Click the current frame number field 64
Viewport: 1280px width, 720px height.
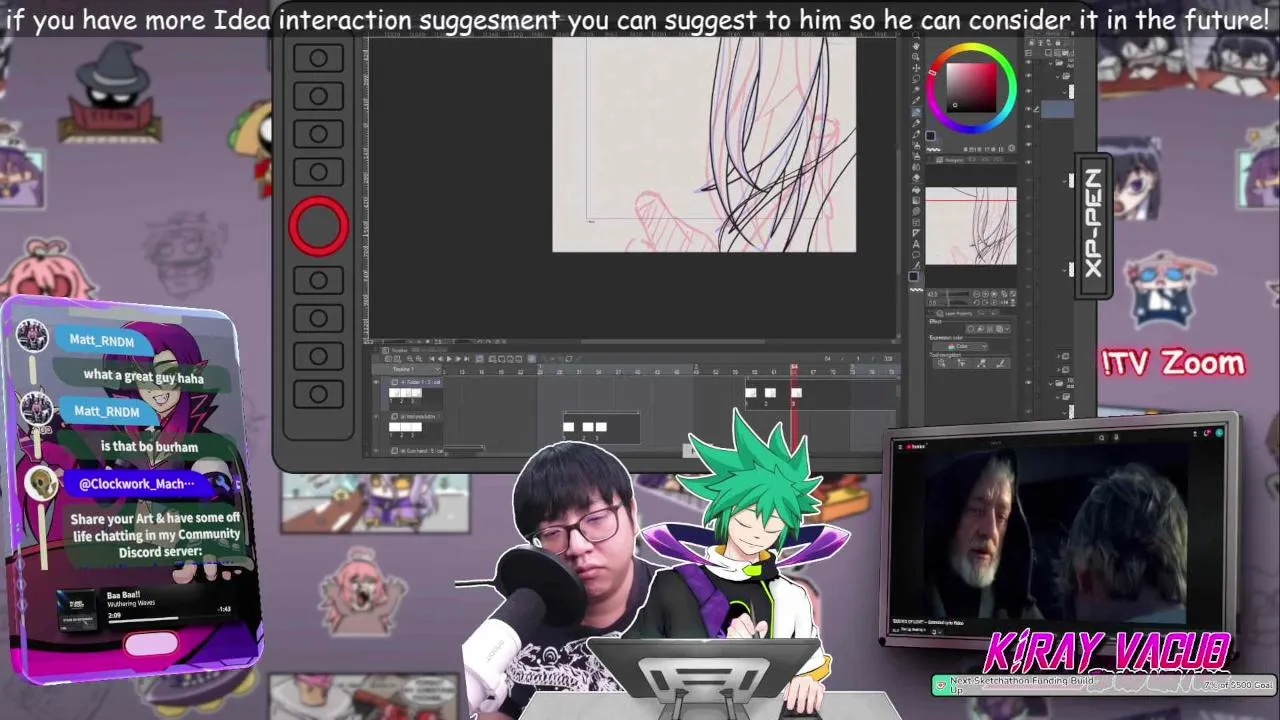827,359
